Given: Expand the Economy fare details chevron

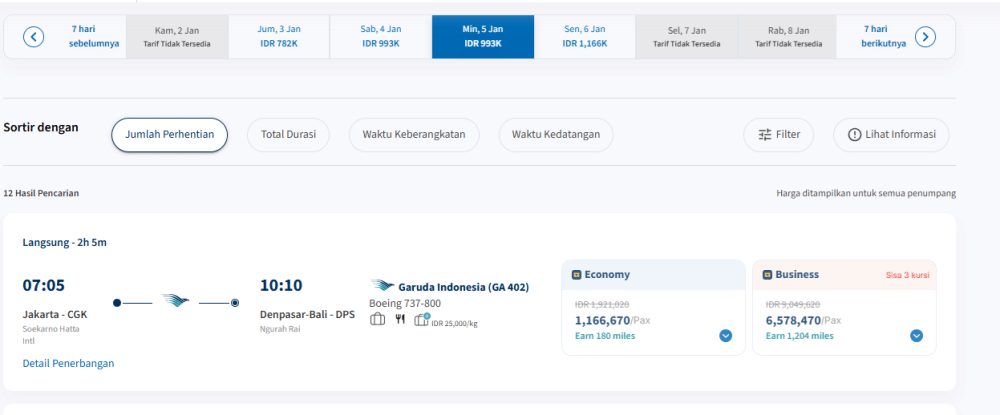Looking at the screenshot, I should [x=726, y=336].
